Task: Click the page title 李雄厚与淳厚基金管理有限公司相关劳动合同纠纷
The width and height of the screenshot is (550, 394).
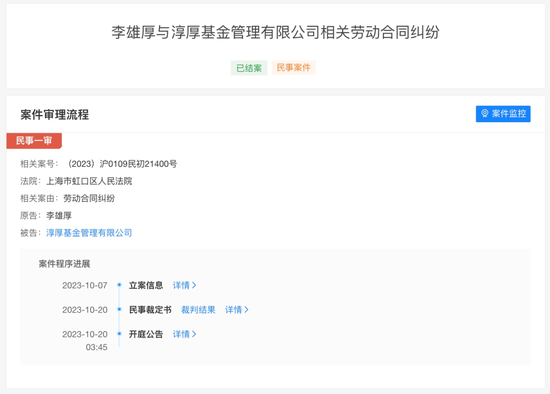Action: (x=275, y=32)
